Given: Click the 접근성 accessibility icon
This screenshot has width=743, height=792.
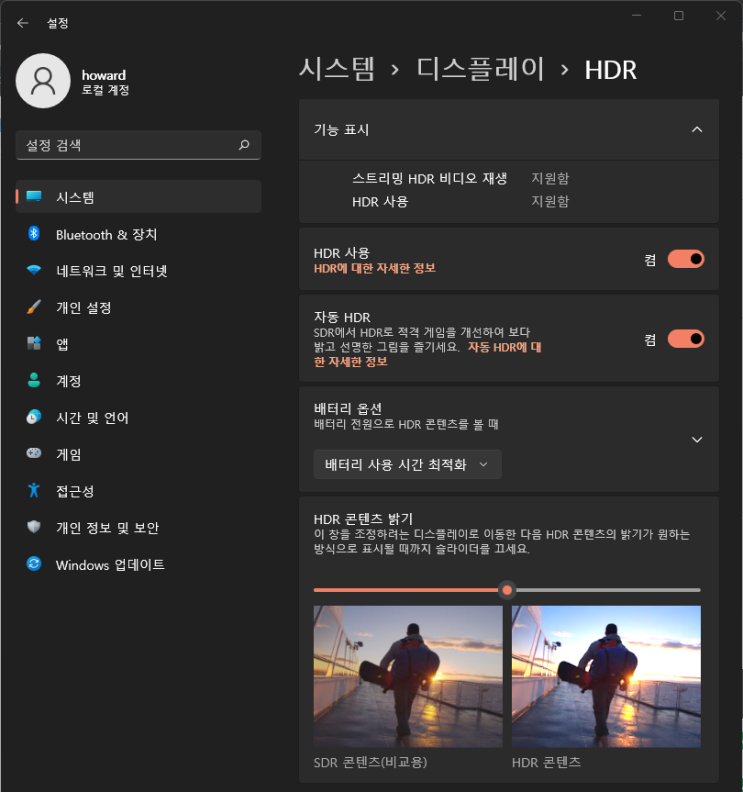Looking at the screenshot, I should 34,490.
